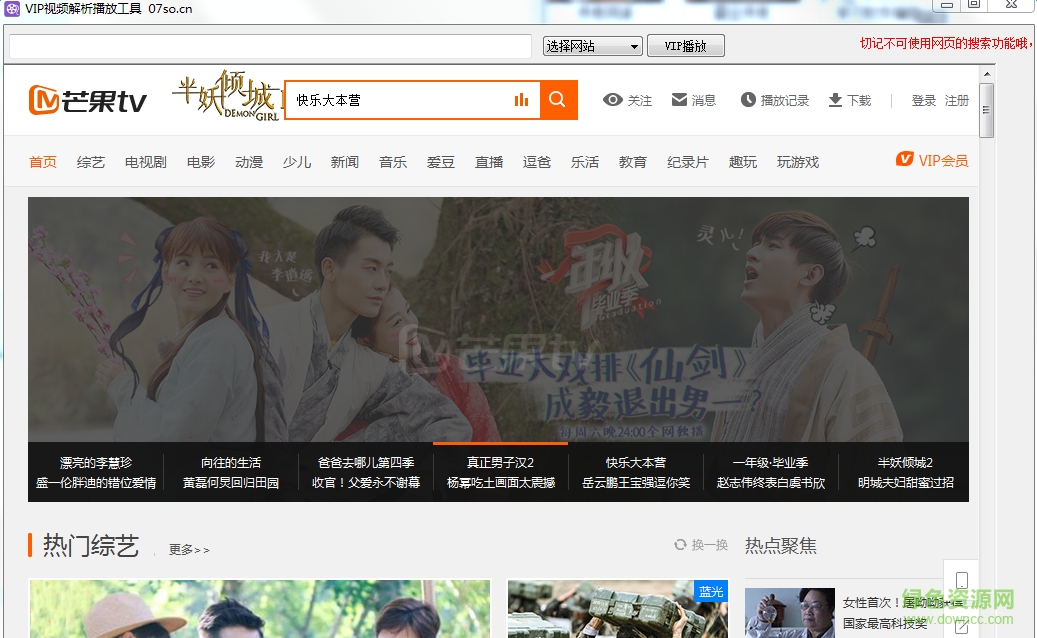Open the 关注 follow eye icon

point(612,100)
